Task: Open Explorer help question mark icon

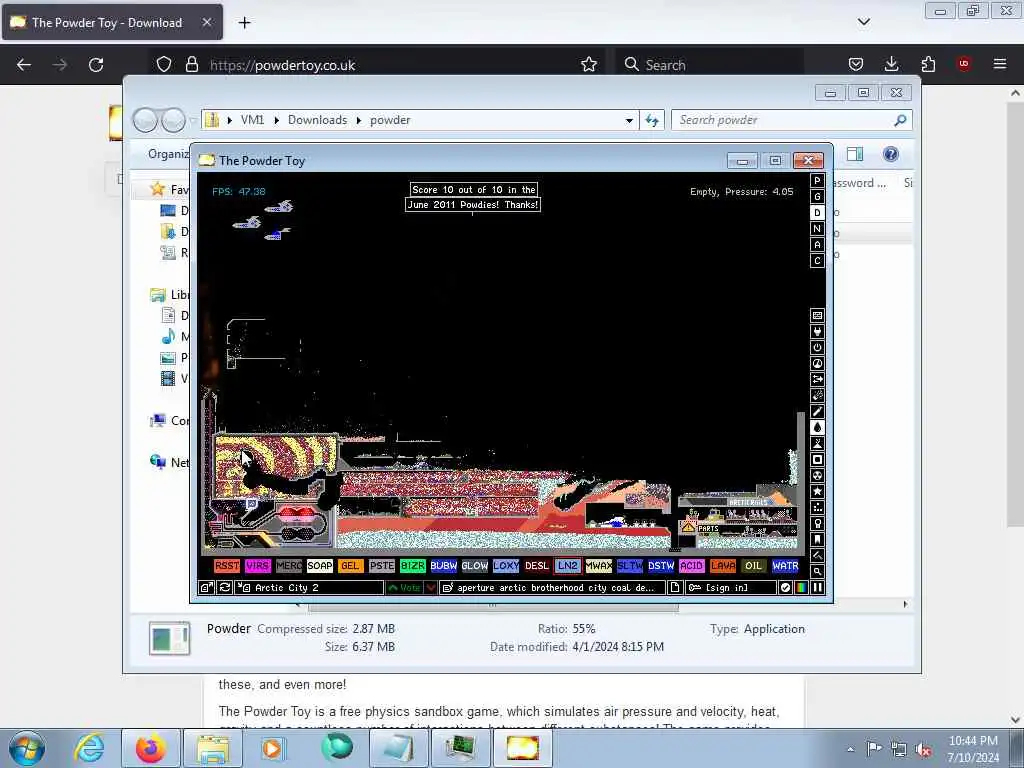Action: coord(890,154)
